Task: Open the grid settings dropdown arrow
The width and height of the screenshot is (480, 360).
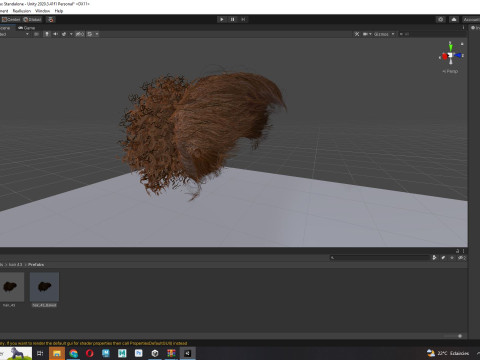Action: 97,34
